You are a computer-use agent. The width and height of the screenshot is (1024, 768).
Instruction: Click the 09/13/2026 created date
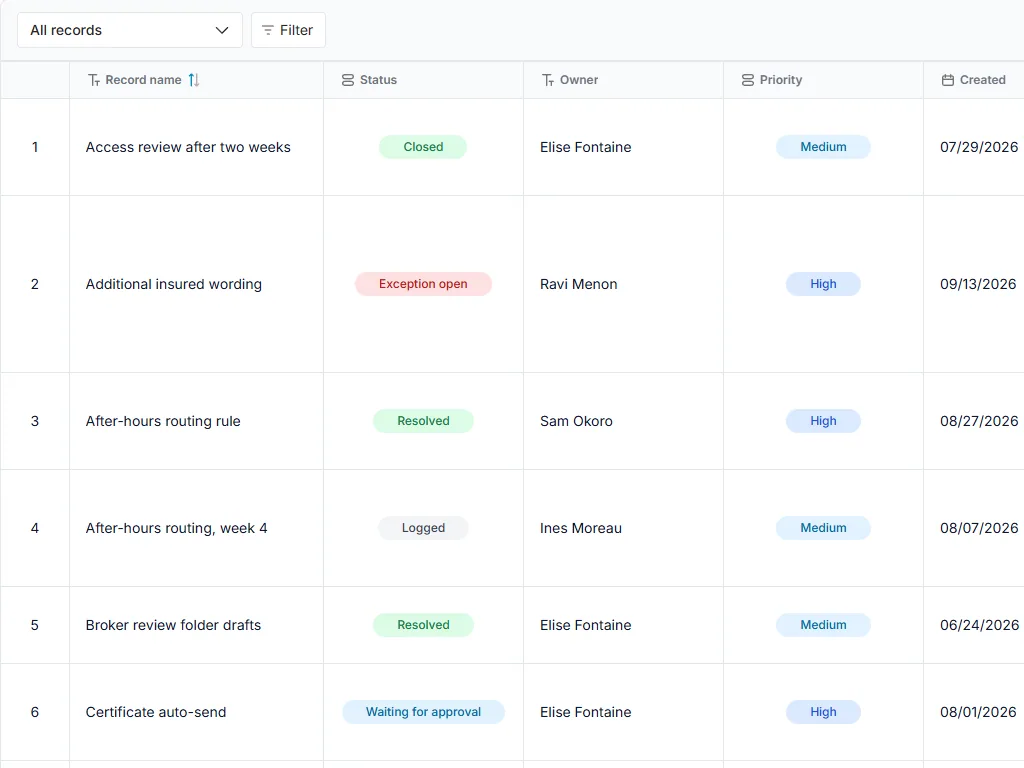tap(978, 284)
